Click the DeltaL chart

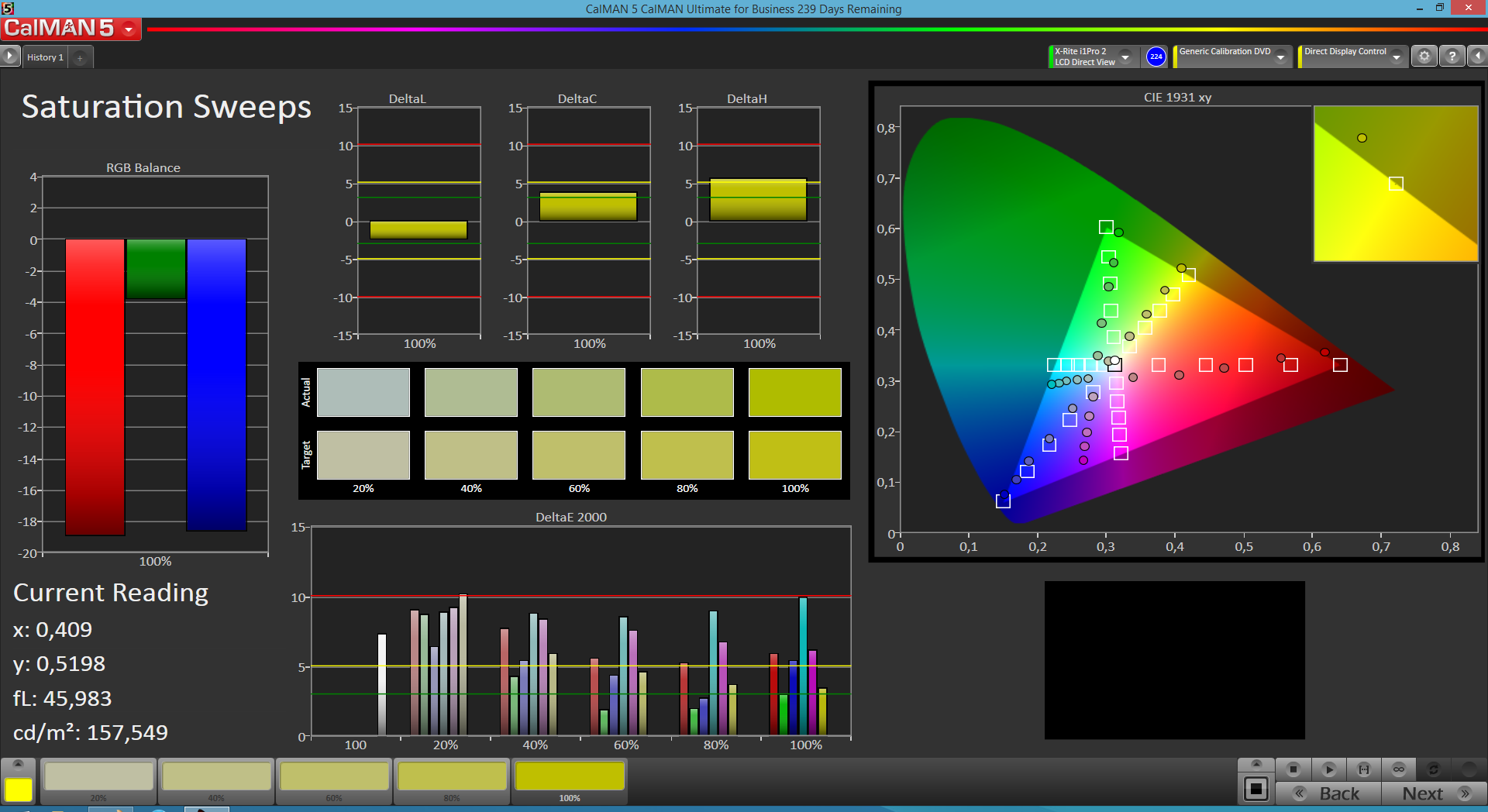tap(418, 222)
